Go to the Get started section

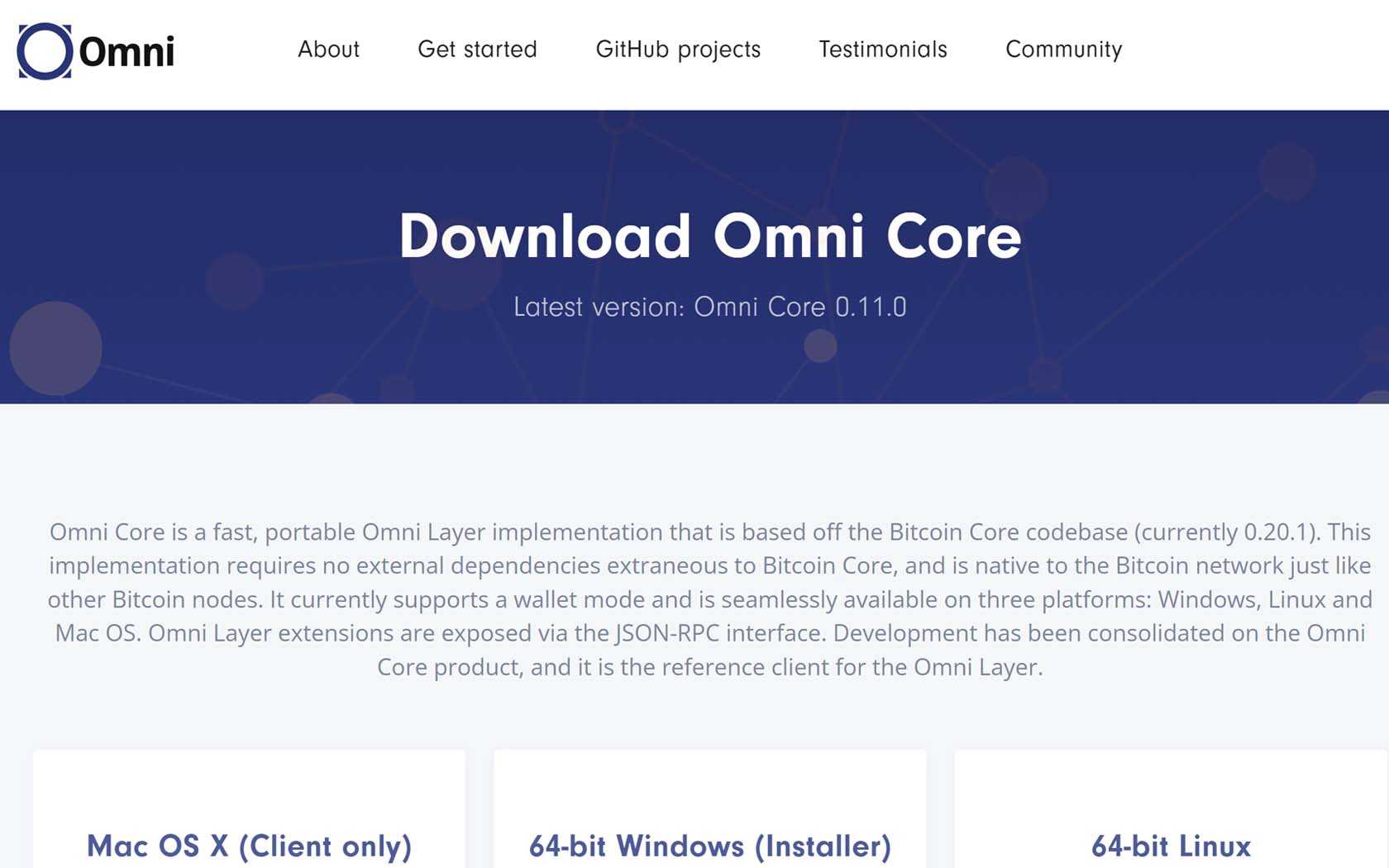(x=477, y=50)
